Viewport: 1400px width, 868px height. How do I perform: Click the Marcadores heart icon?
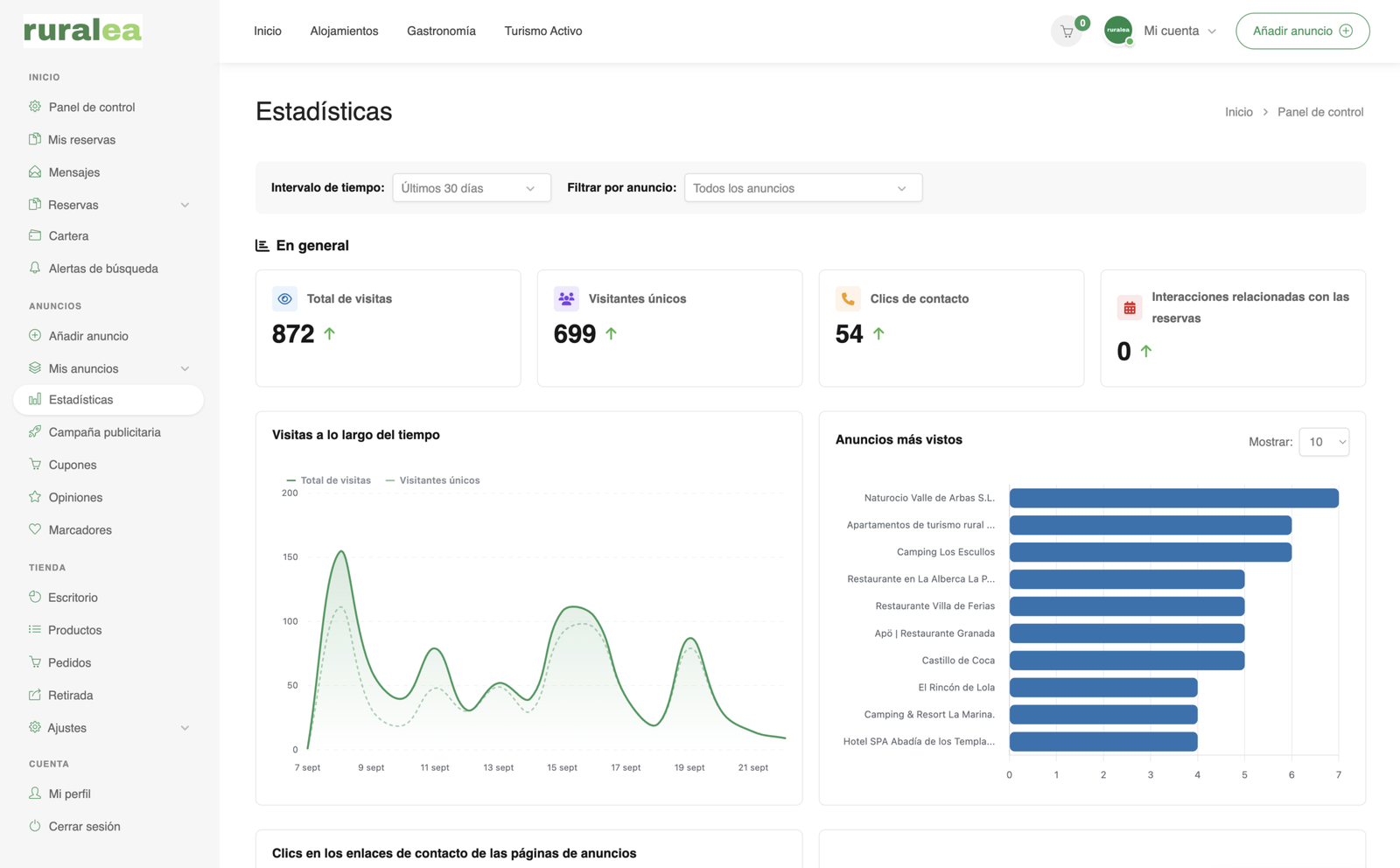35,529
